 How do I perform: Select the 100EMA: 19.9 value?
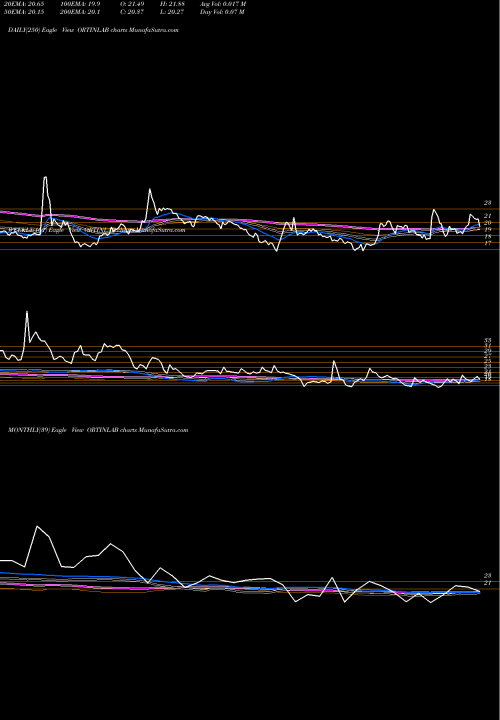click(x=79, y=4)
